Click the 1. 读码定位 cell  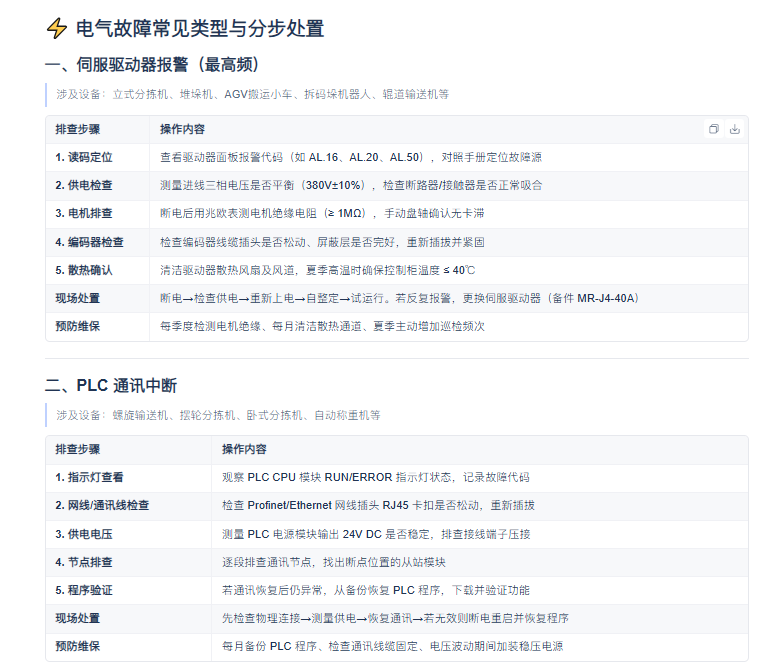(98, 157)
